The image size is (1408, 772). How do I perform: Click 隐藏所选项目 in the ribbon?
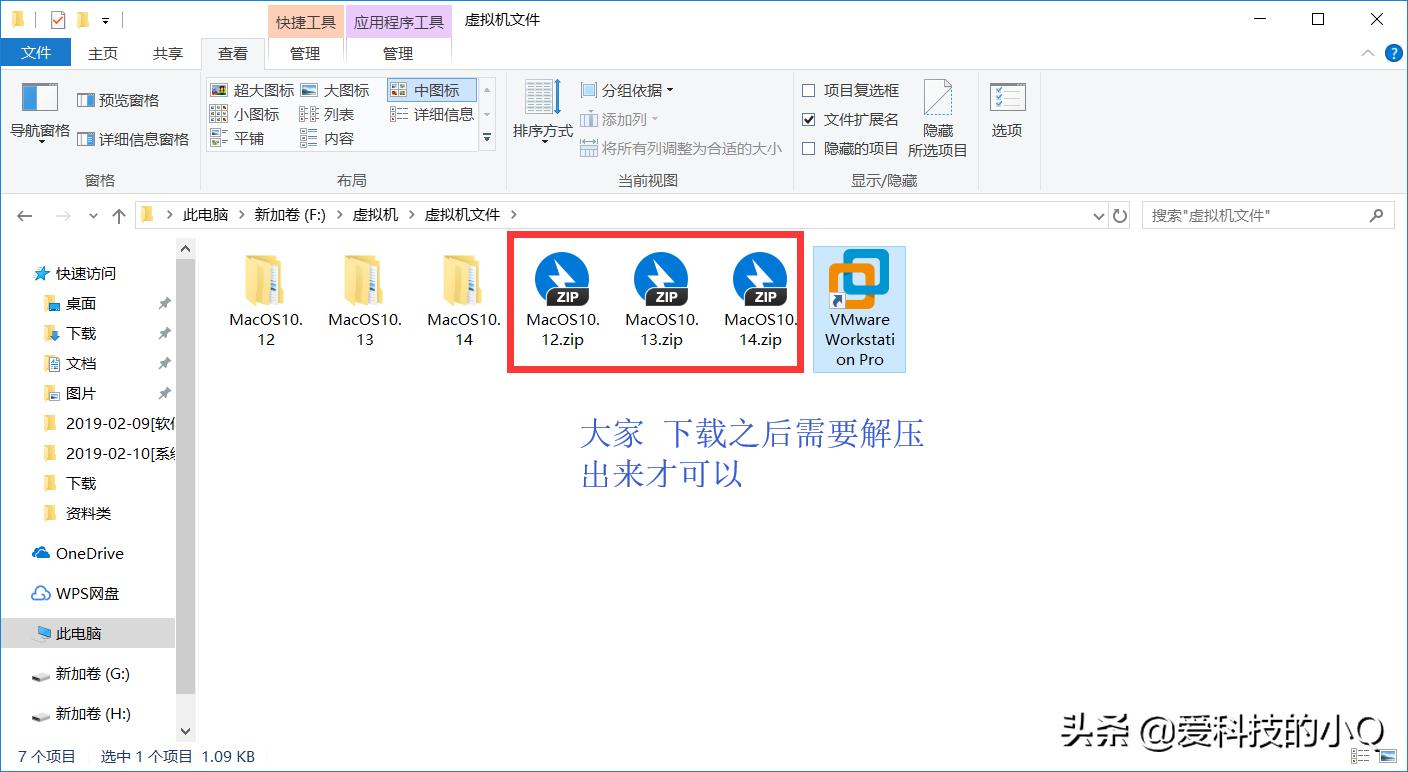(937, 113)
